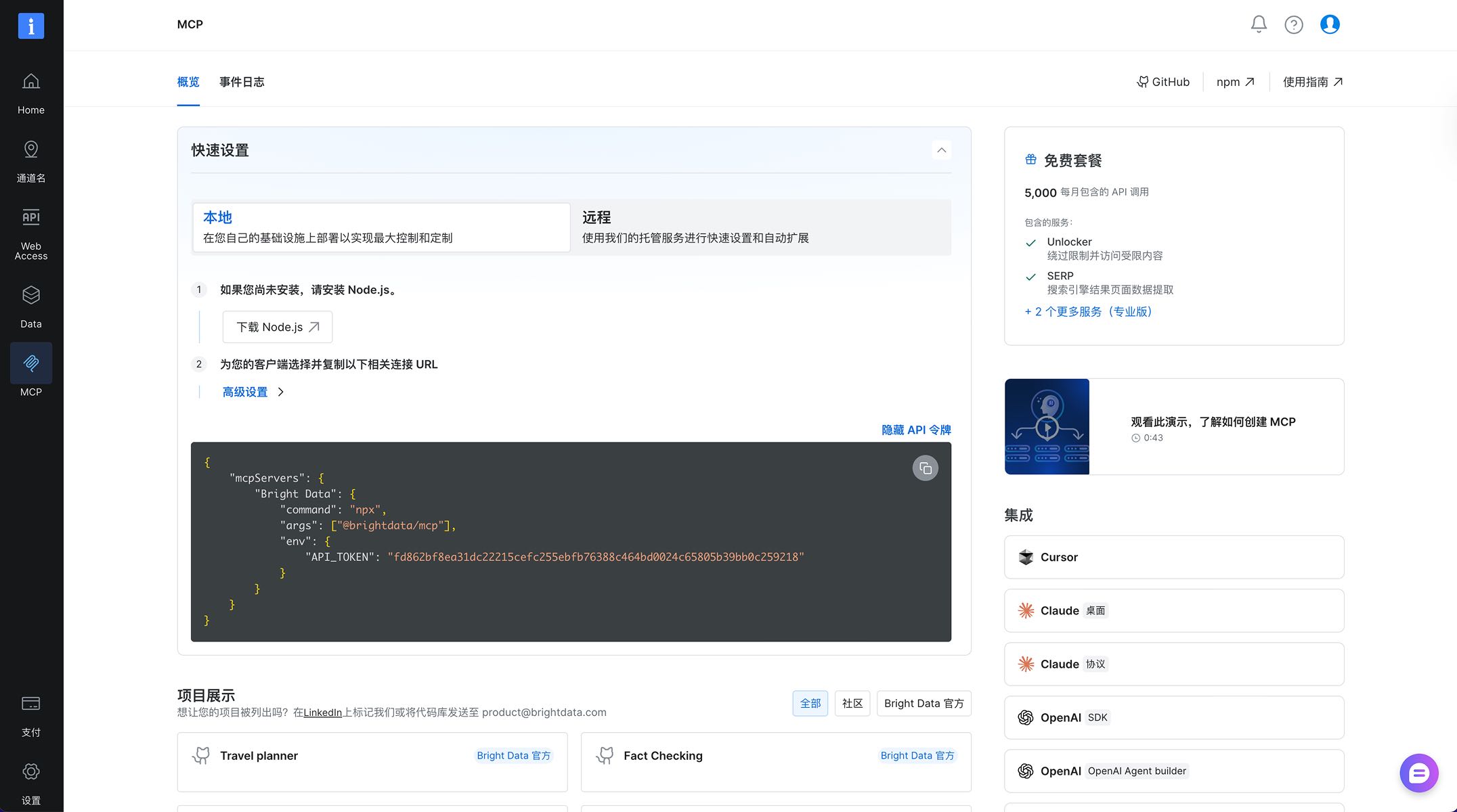This screenshot has height=812, width=1457.
Task: Open the chat support bubble
Action: 1419,773
